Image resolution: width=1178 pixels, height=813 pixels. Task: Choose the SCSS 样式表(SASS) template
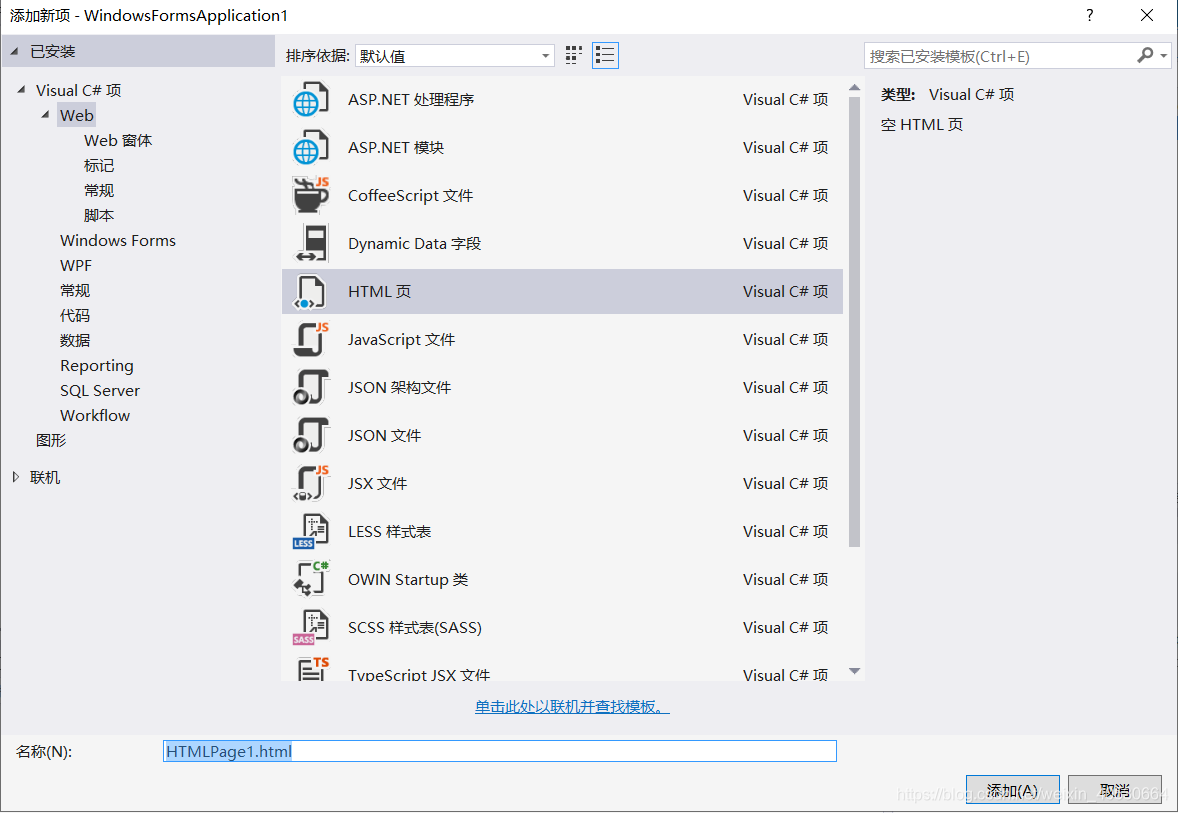tap(415, 627)
